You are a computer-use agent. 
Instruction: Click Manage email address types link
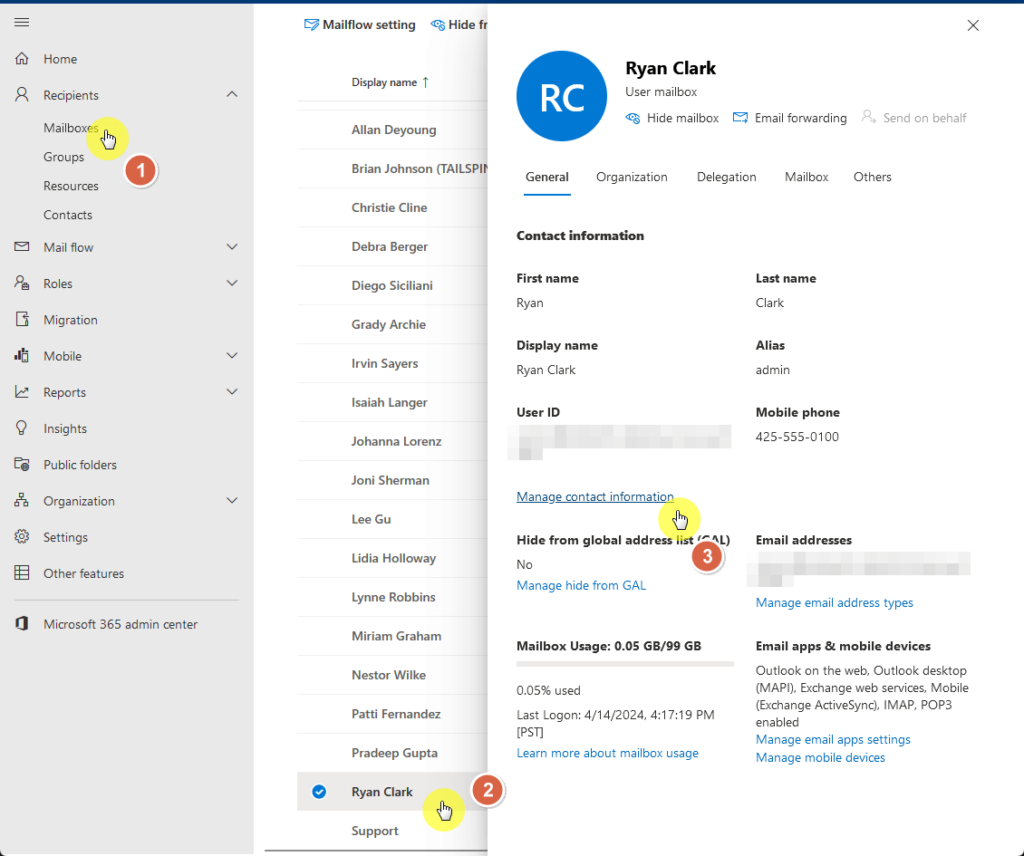(x=835, y=602)
